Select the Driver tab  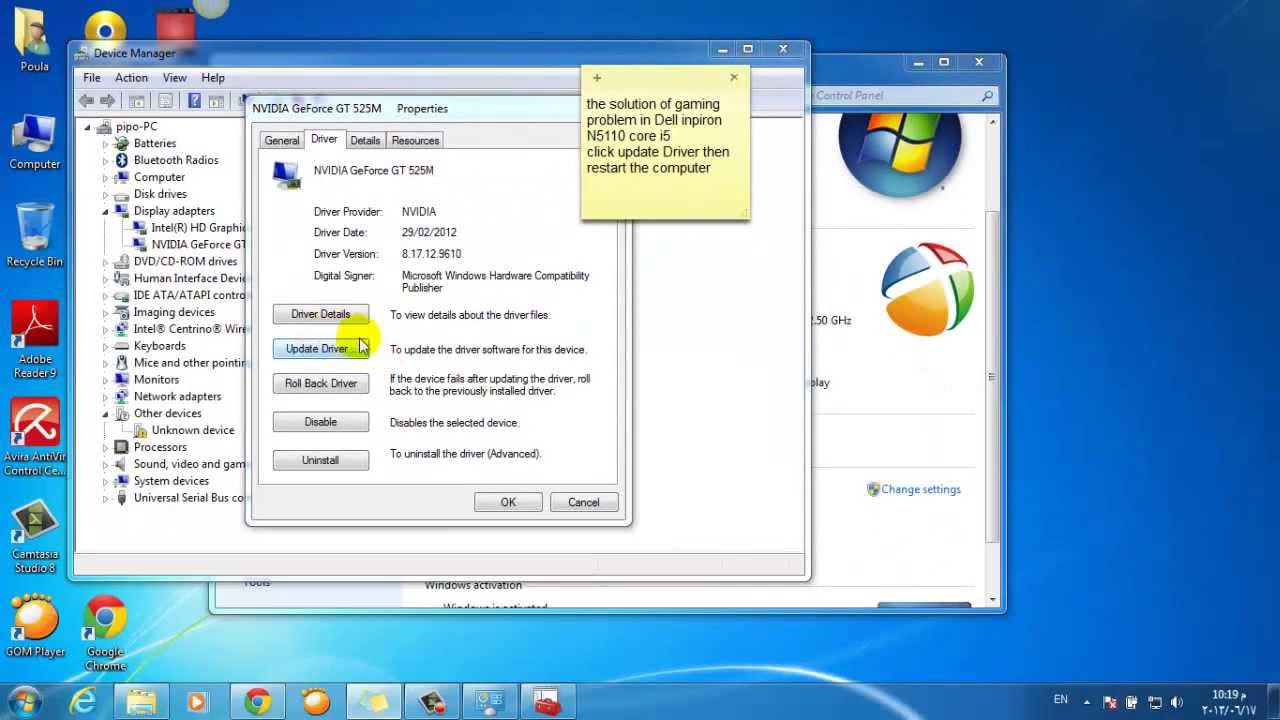[x=324, y=139]
